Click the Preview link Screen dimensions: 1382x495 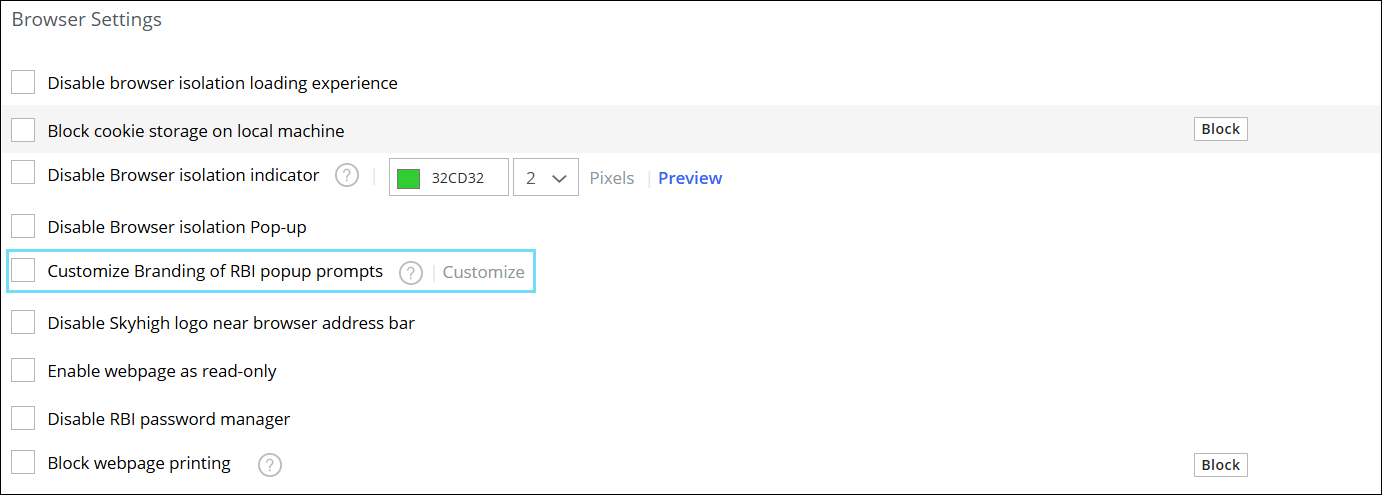(x=690, y=178)
